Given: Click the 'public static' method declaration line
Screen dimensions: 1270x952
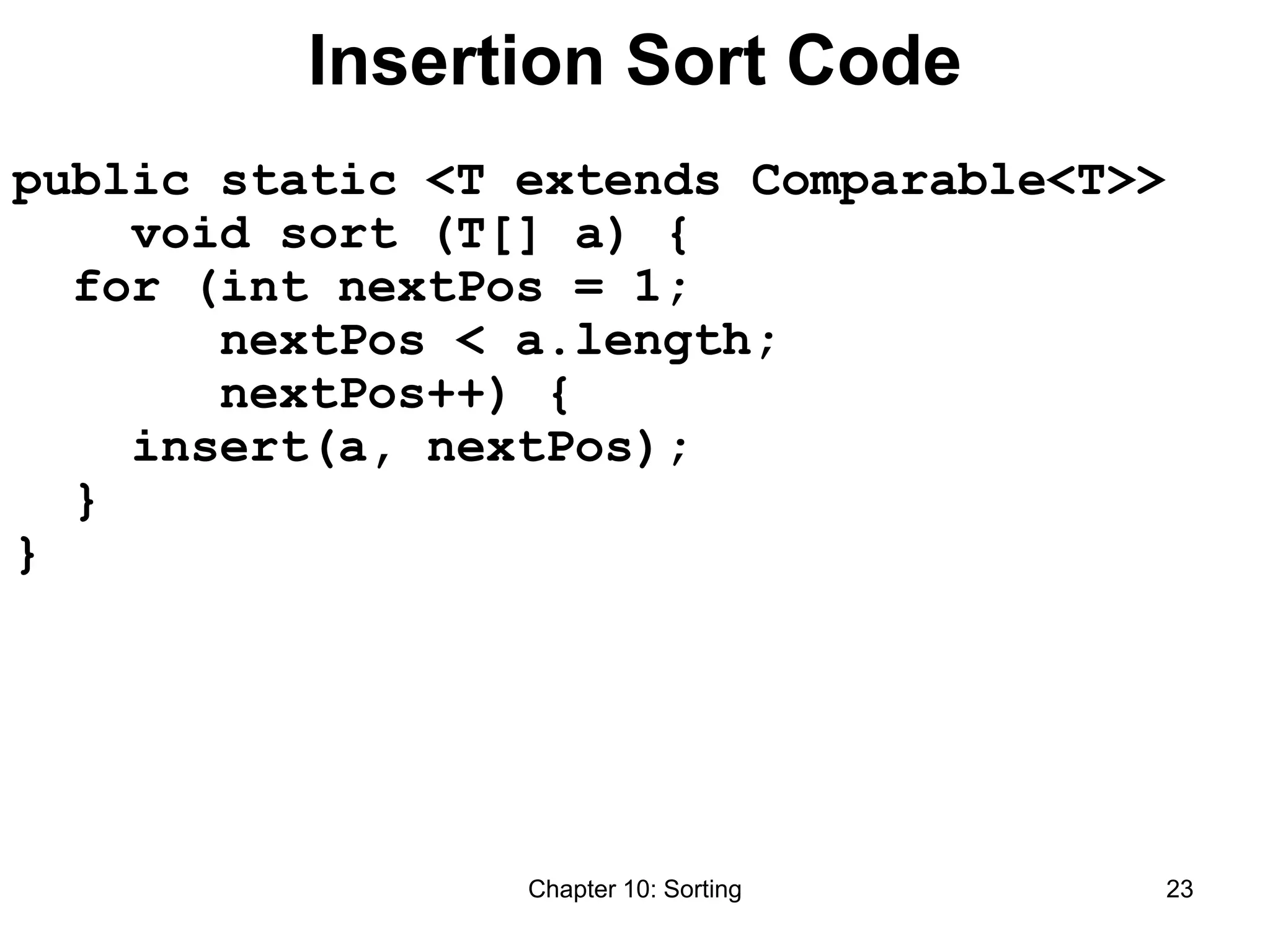Looking at the screenshot, I should click(588, 183).
